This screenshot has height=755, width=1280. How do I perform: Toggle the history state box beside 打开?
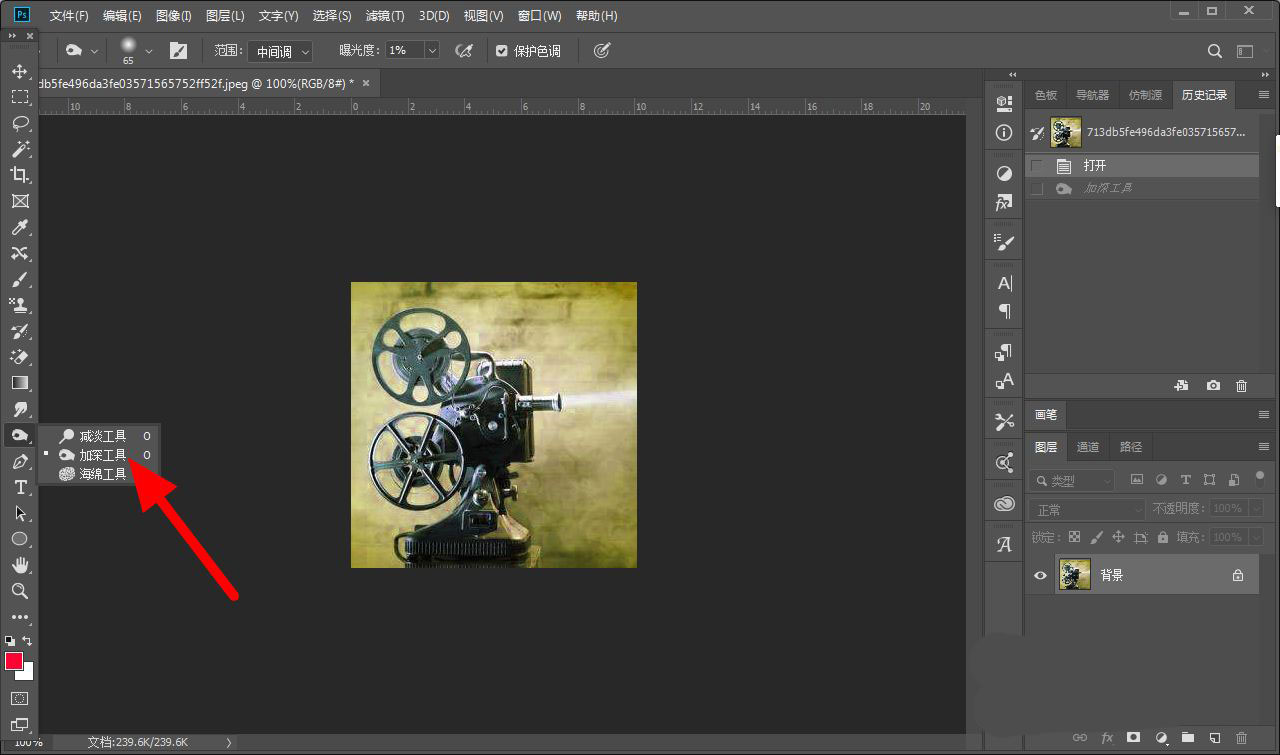pos(1037,166)
